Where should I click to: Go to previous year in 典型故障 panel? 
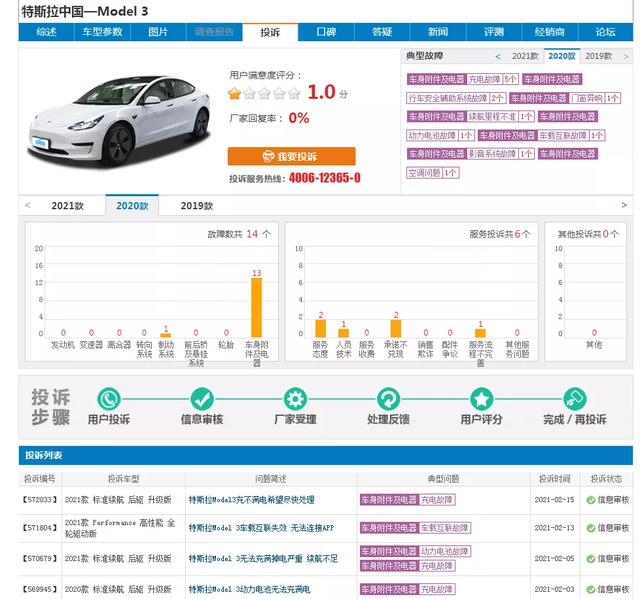pos(498,56)
